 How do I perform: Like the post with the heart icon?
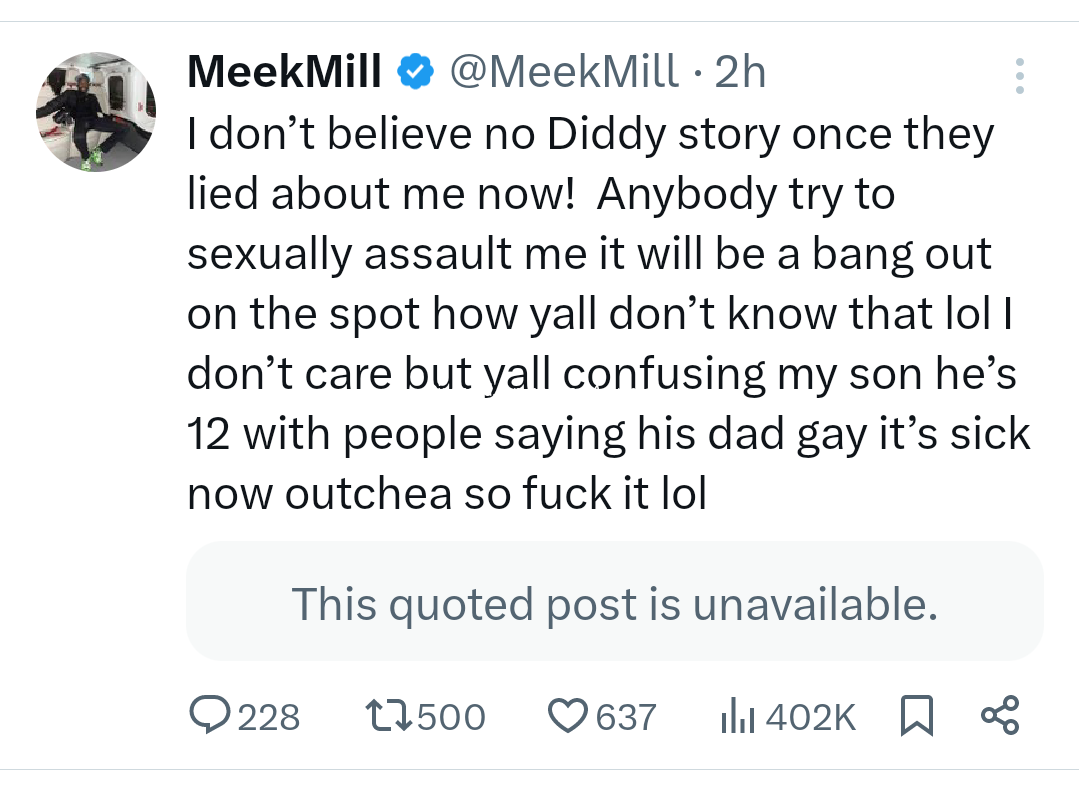point(568,716)
